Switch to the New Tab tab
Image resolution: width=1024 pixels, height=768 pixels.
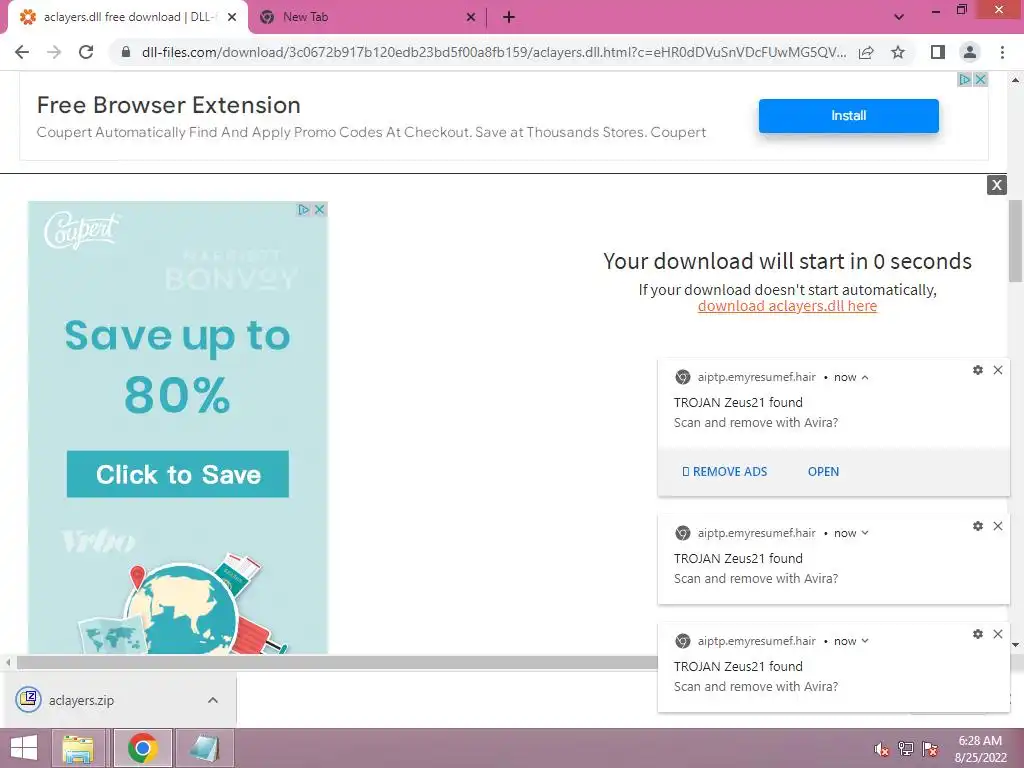(x=306, y=17)
